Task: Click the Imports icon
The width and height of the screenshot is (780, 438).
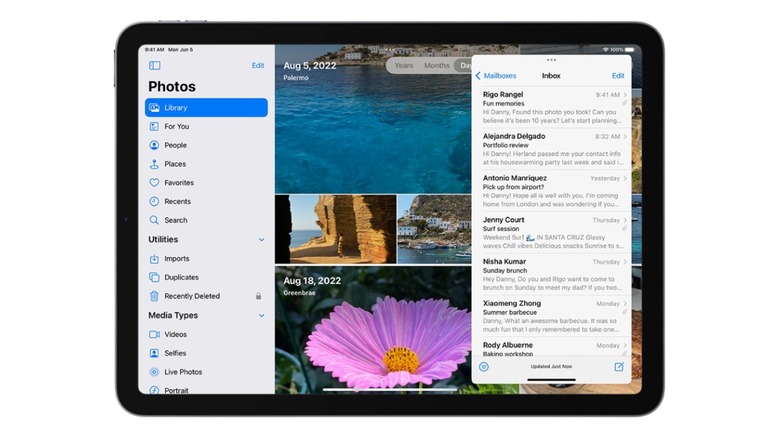Action: (154, 259)
